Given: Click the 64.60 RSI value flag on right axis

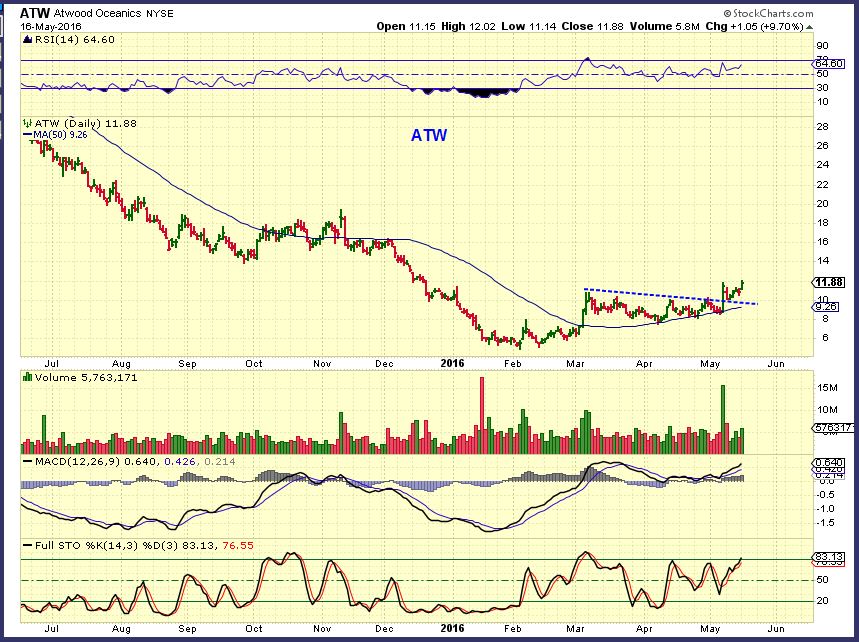Looking at the screenshot, I should coord(829,64).
